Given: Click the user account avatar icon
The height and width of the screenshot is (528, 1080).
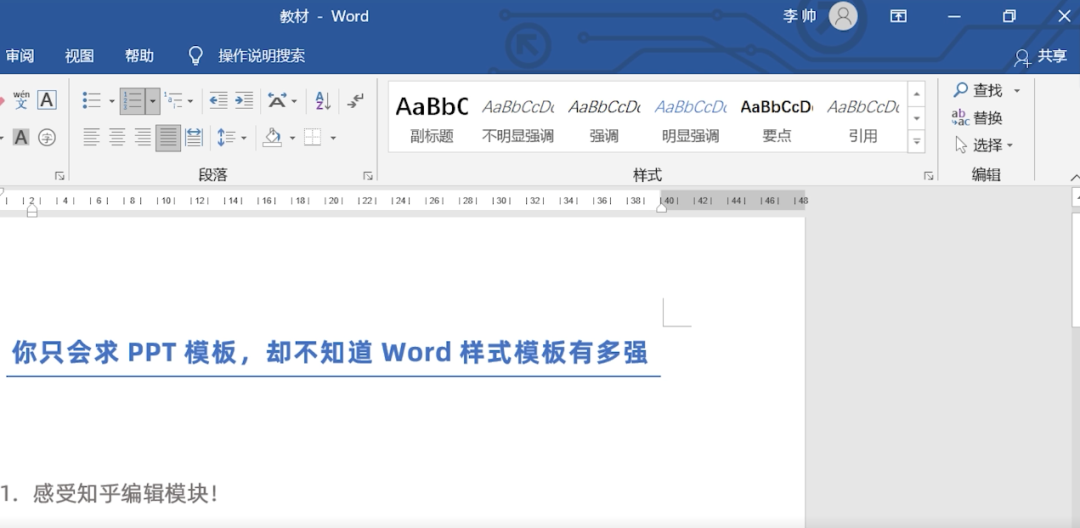Looking at the screenshot, I should 843,16.
